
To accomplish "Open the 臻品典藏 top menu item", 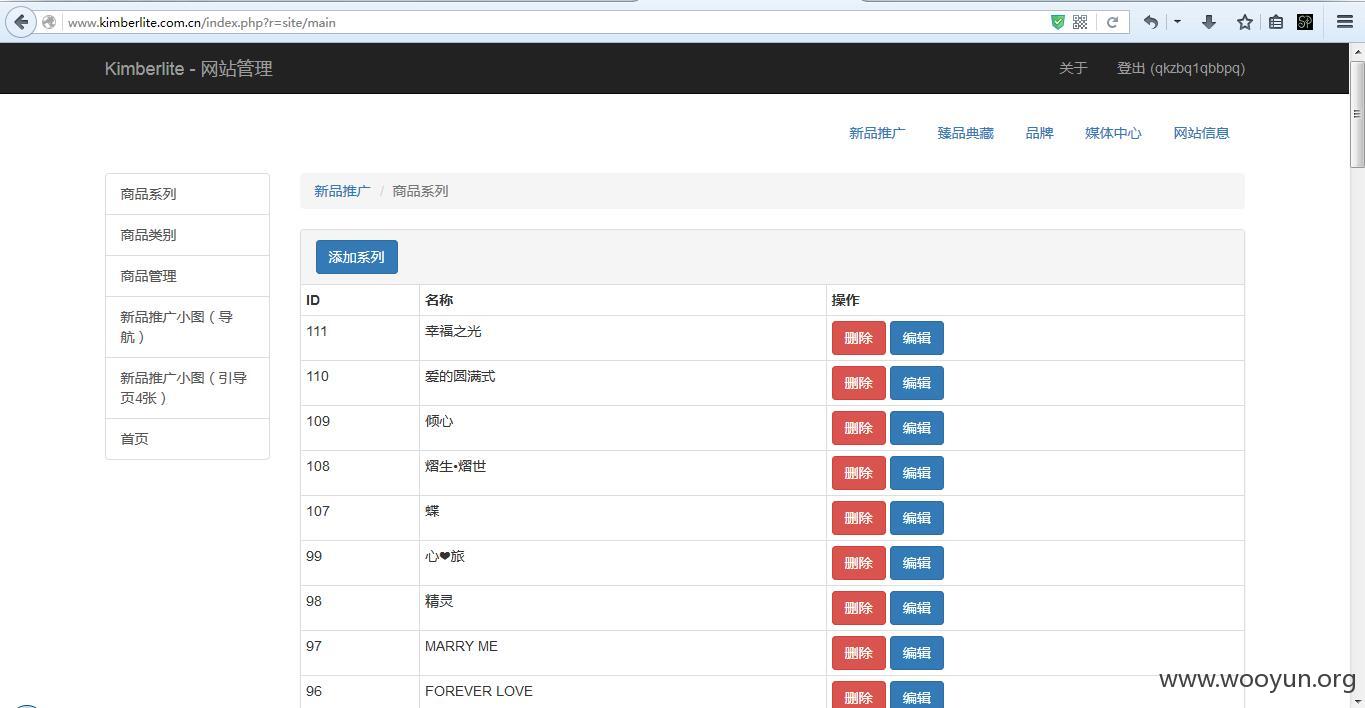I will pos(965,133).
